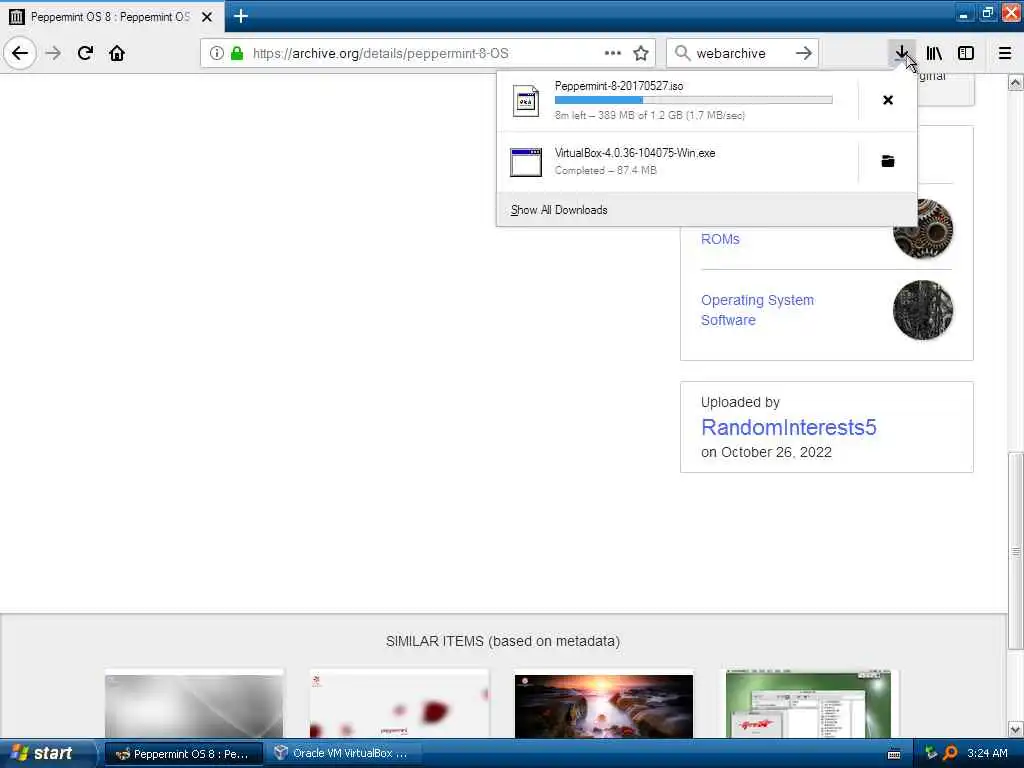Screen dimensions: 1024x768
Task: Open the ROMs collection link
Action: coord(720,239)
